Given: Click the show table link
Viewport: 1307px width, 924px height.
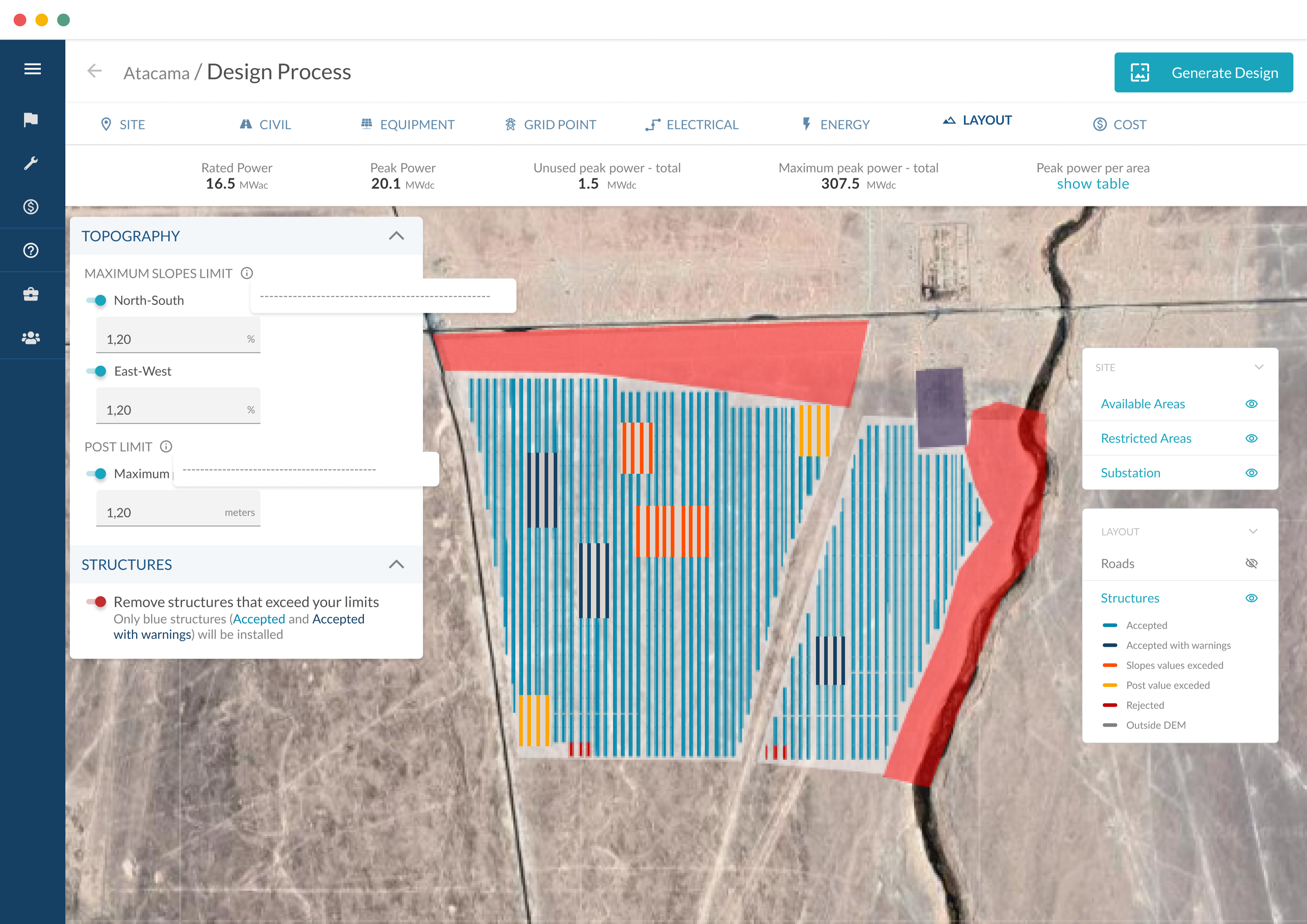Looking at the screenshot, I should [x=1092, y=184].
